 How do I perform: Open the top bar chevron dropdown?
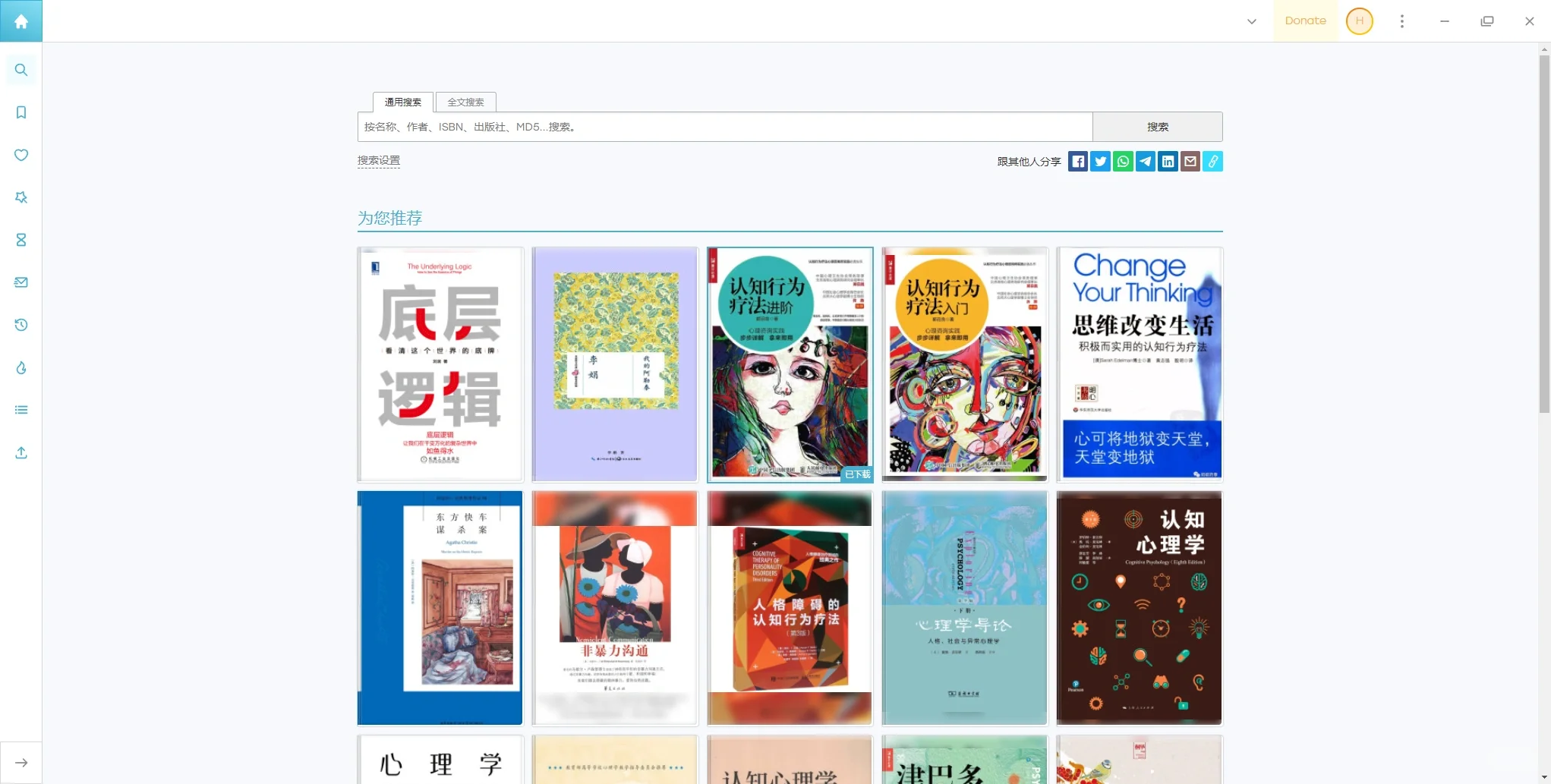1252,21
